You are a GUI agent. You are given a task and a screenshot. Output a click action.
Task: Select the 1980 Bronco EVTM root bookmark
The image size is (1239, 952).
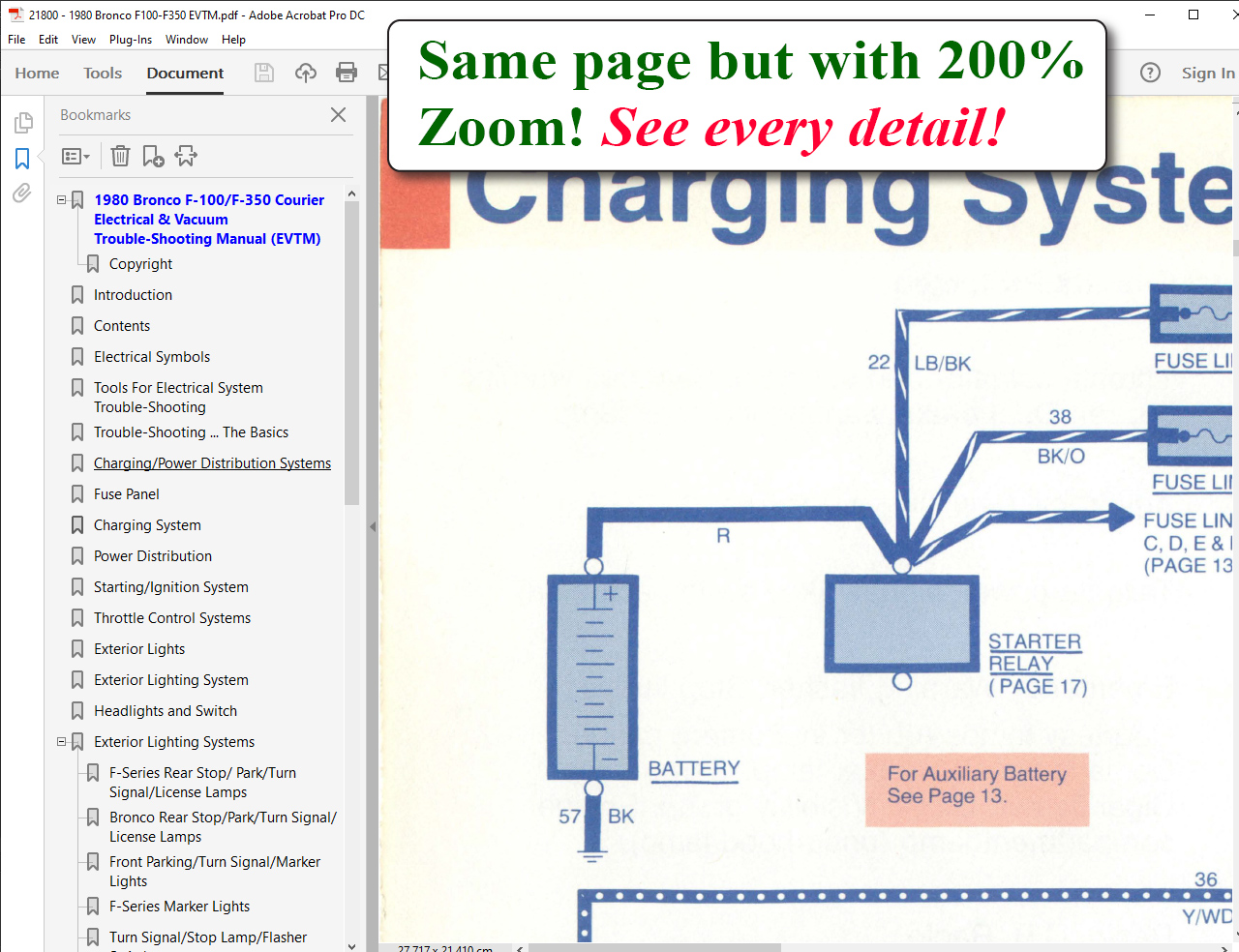pyautogui.click(x=209, y=220)
